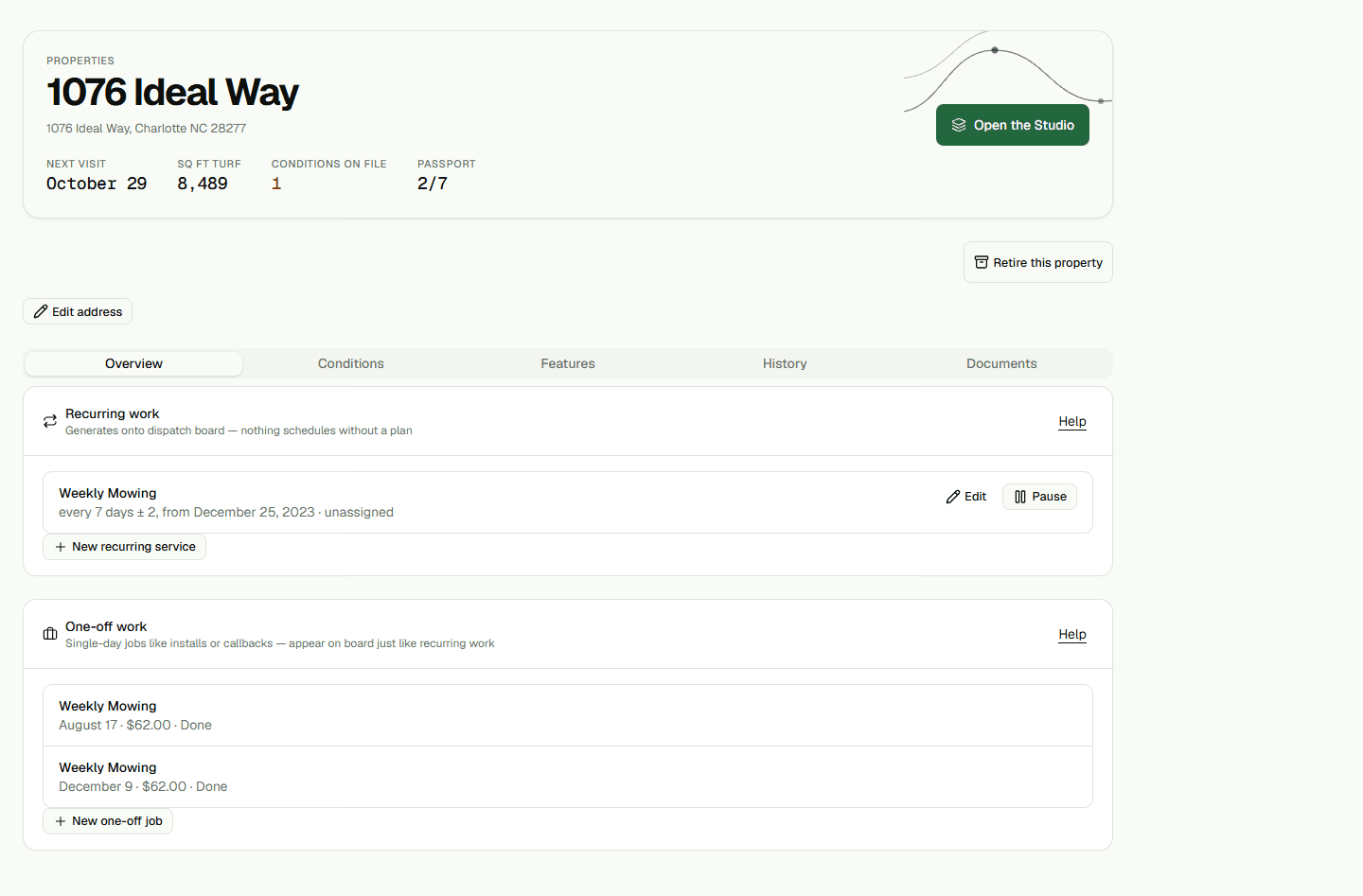Show the Documents tab
Screen dimensions: 1363x896
[1001, 363]
